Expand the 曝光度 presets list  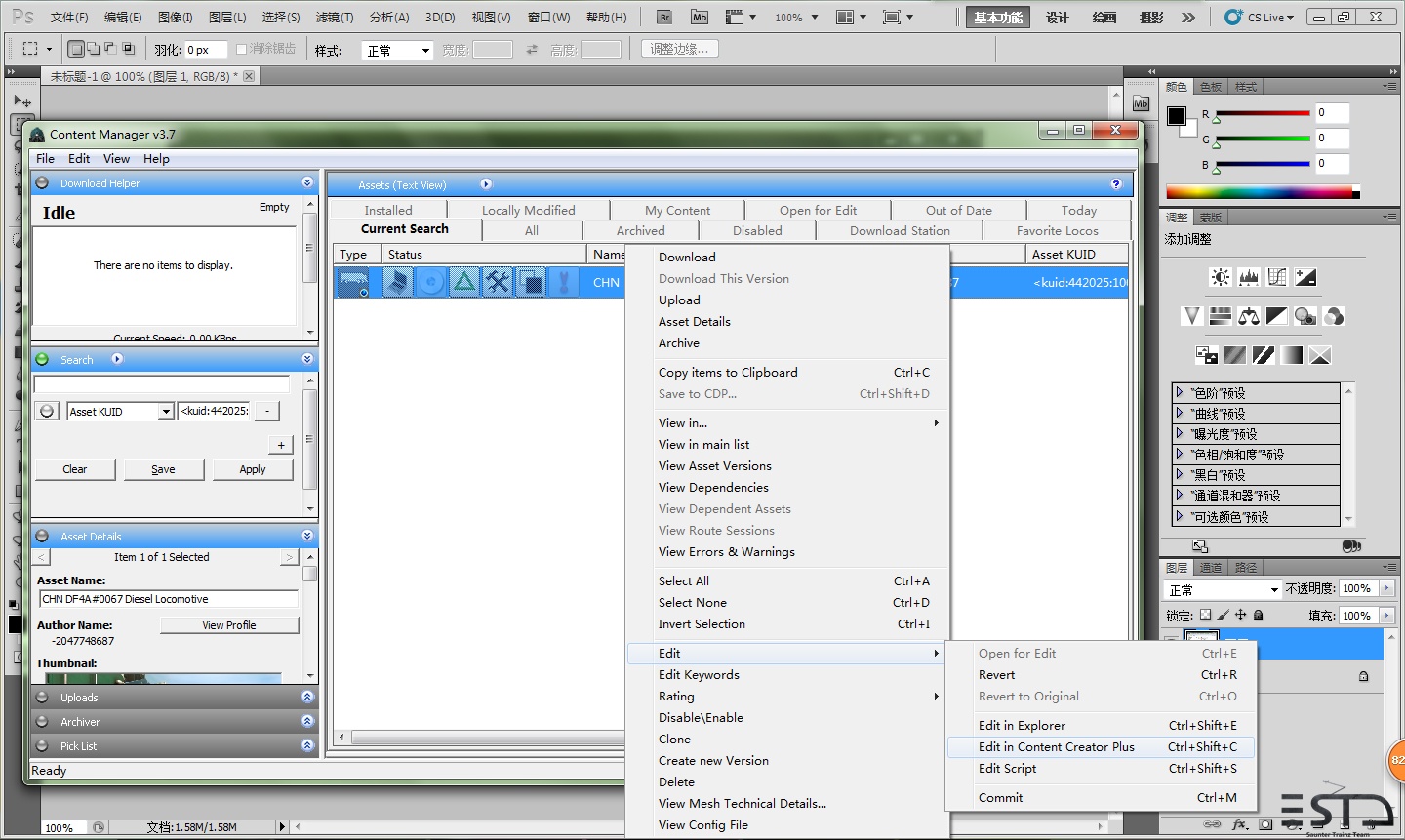[1180, 433]
